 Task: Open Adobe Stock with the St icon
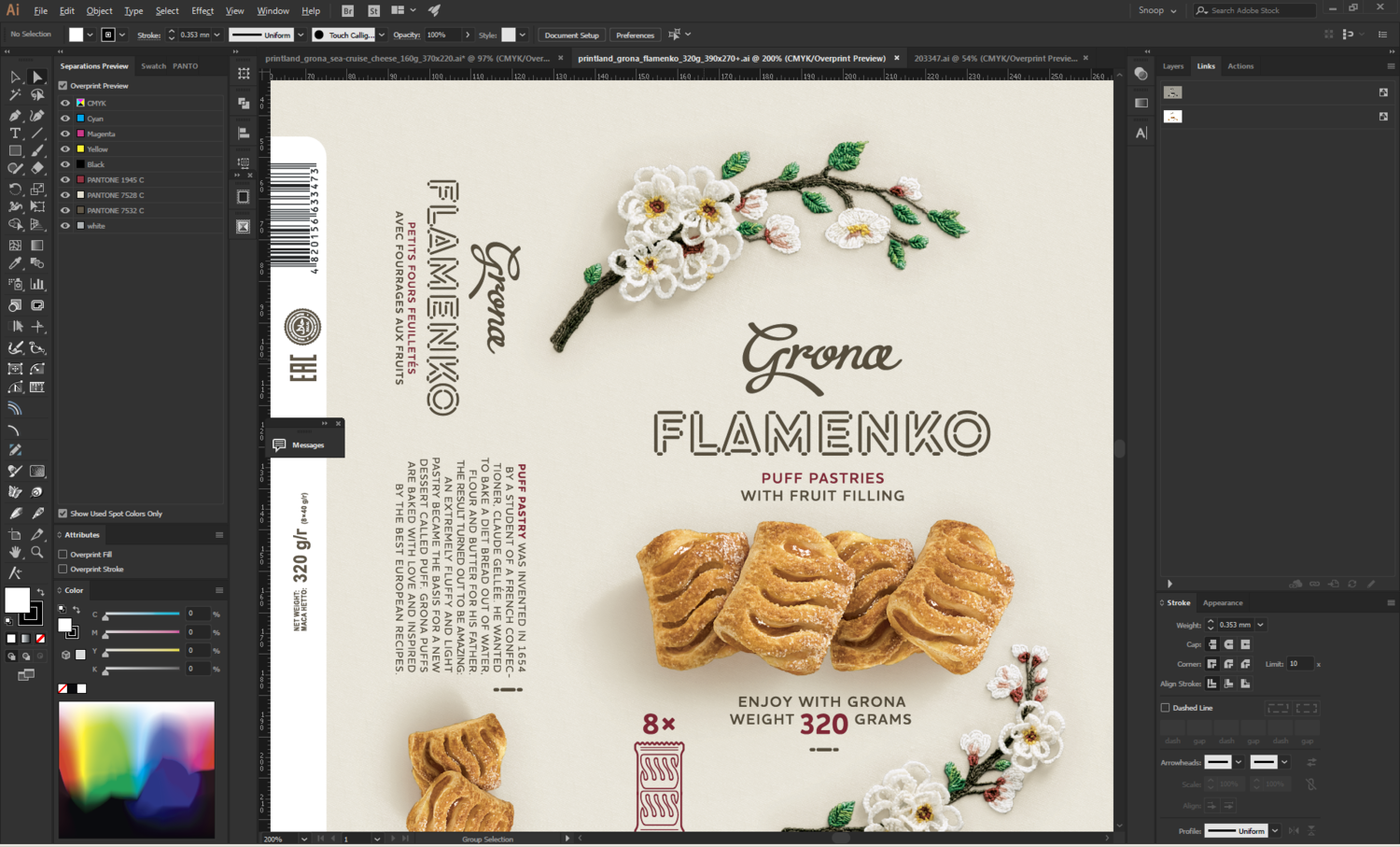click(373, 10)
